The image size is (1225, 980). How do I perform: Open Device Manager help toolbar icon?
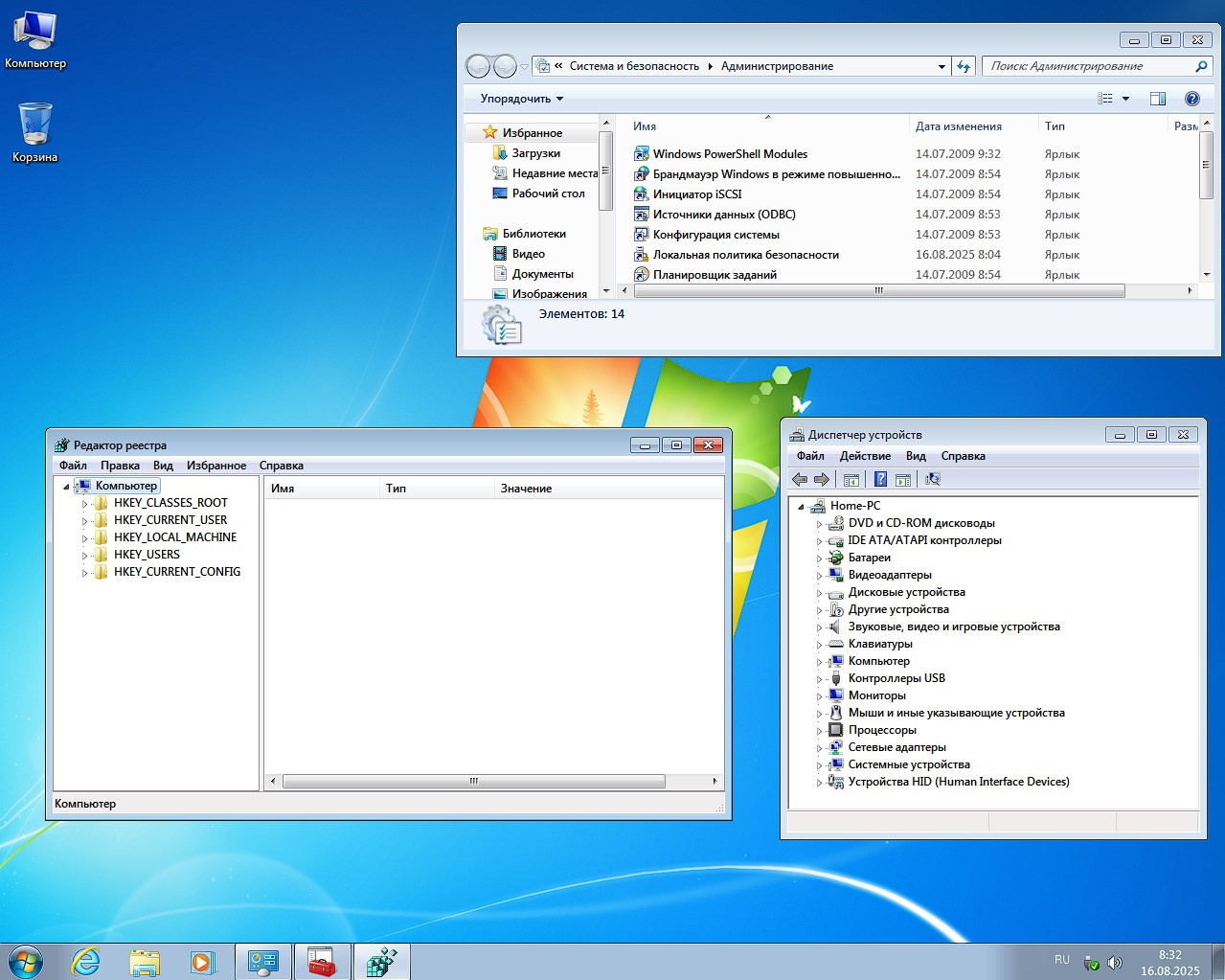pyautogui.click(x=880, y=480)
